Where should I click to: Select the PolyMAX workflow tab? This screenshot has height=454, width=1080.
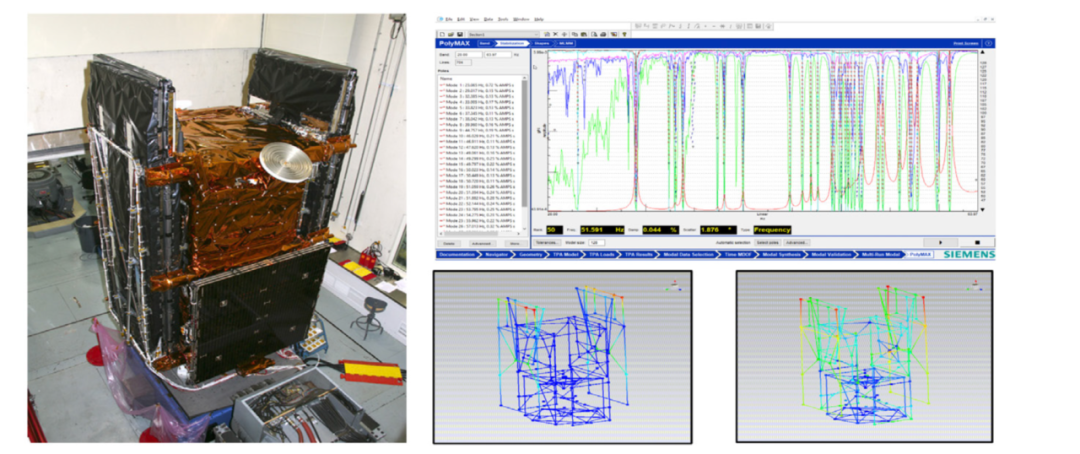(x=920, y=255)
